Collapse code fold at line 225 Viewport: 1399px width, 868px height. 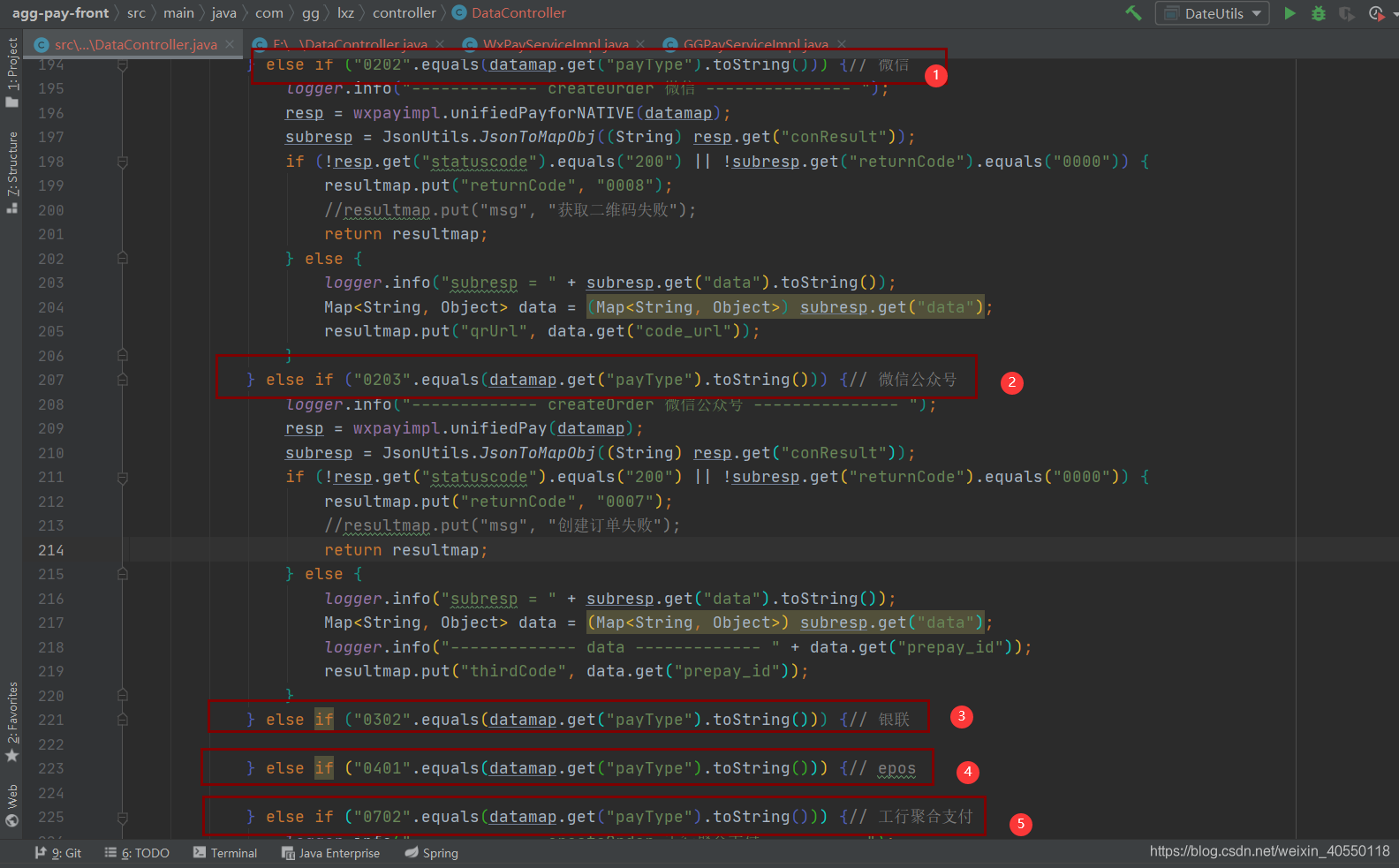[x=123, y=817]
